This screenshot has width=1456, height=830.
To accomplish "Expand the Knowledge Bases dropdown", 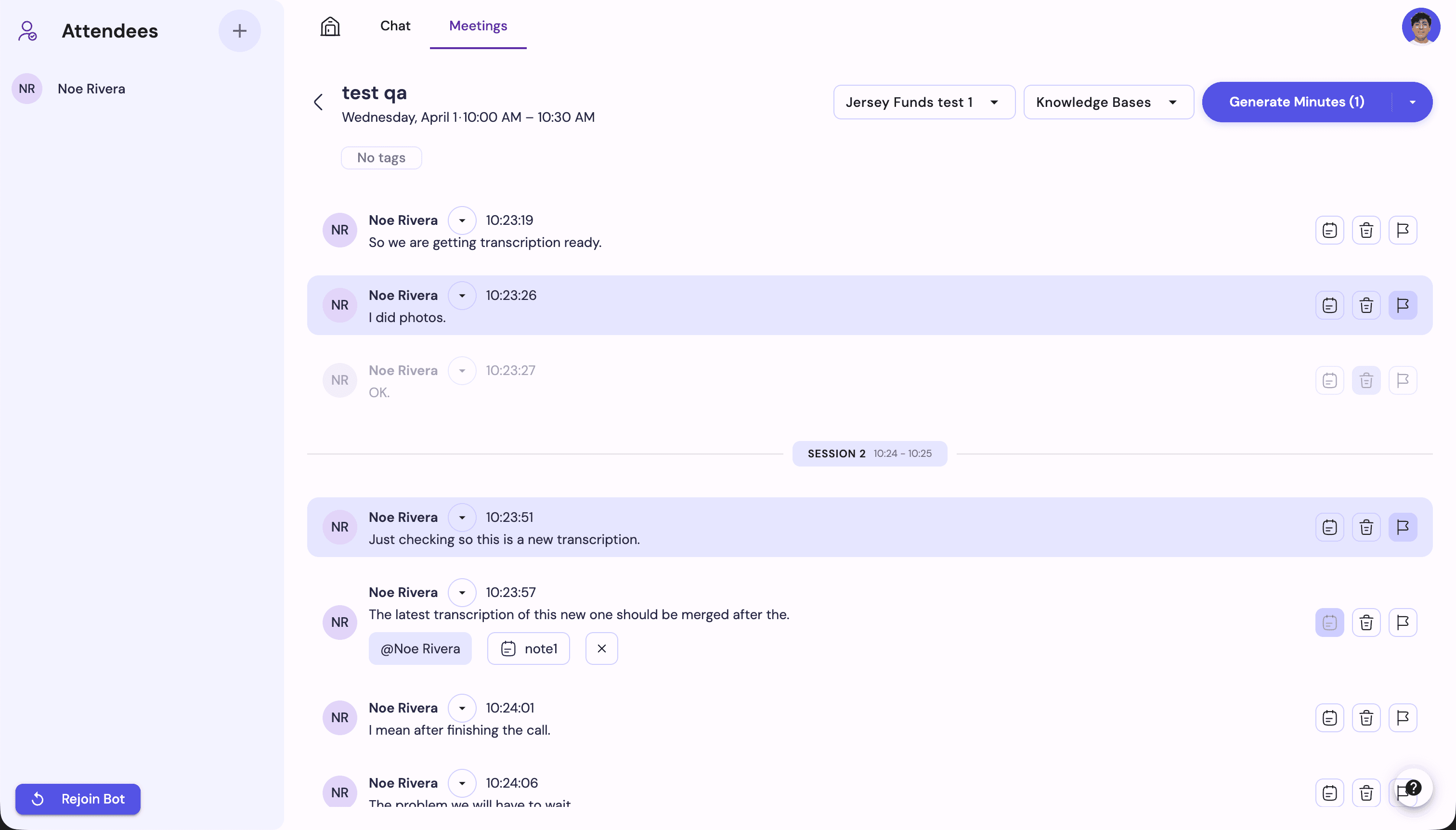I will coord(1108,102).
